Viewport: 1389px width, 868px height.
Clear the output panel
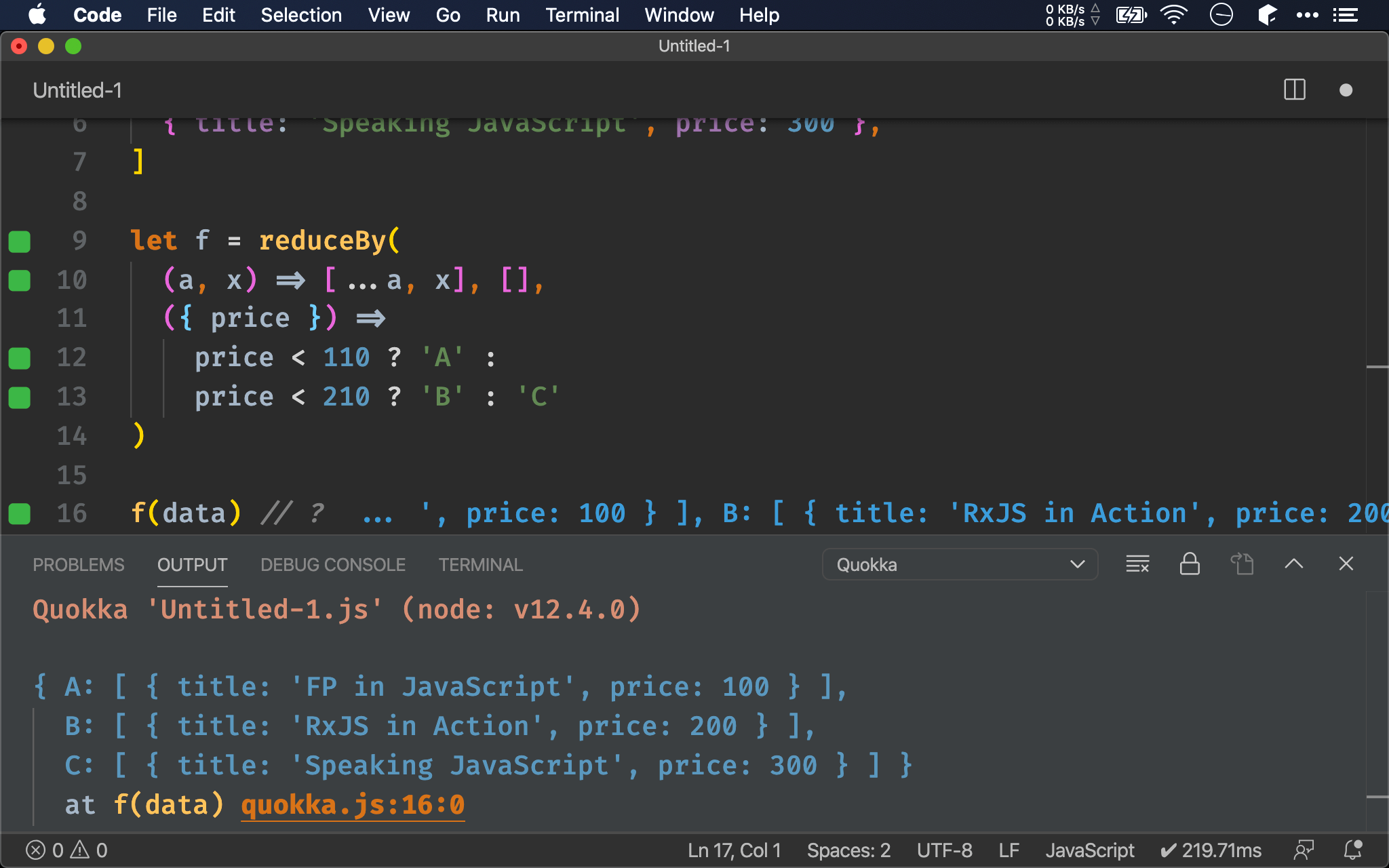(1137, 564)
